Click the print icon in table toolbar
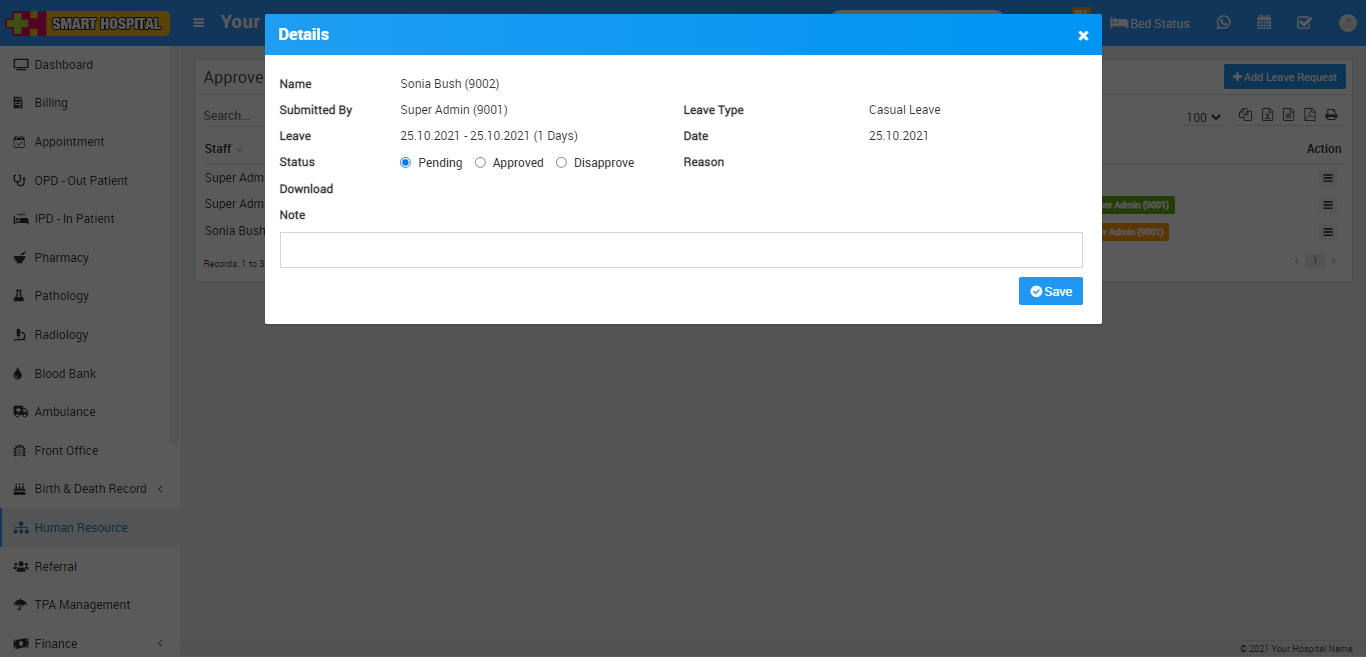Screen dimensions: 1366x657 1331,115
